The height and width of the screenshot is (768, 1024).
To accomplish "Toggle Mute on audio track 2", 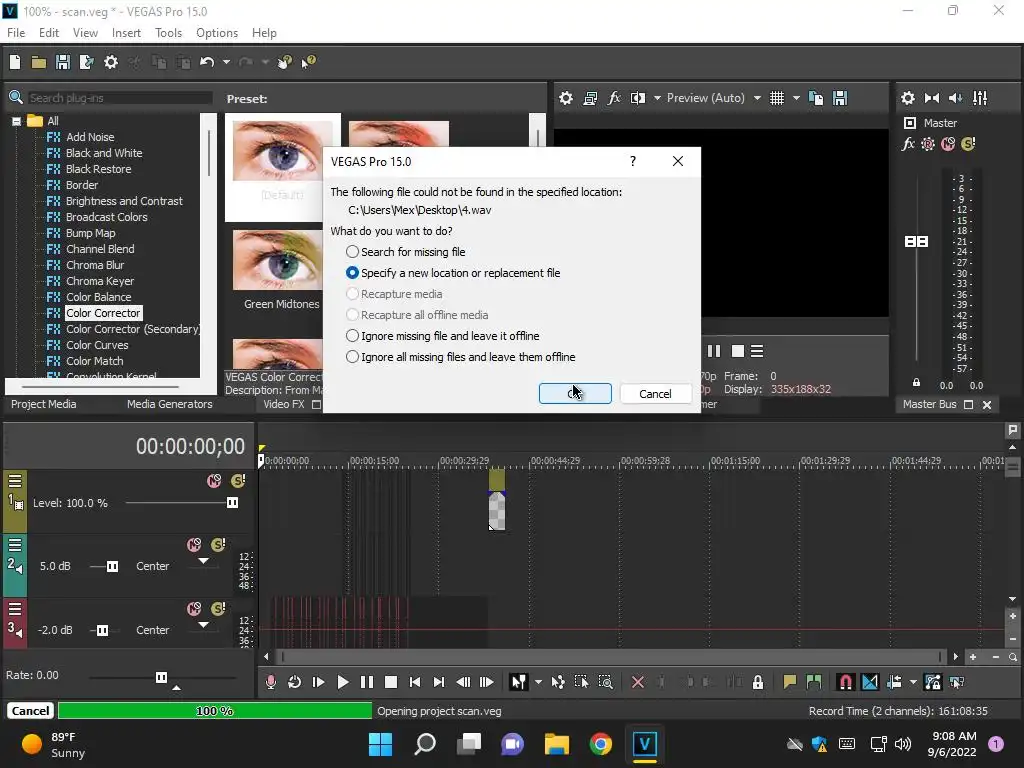I will pos(194,545).
